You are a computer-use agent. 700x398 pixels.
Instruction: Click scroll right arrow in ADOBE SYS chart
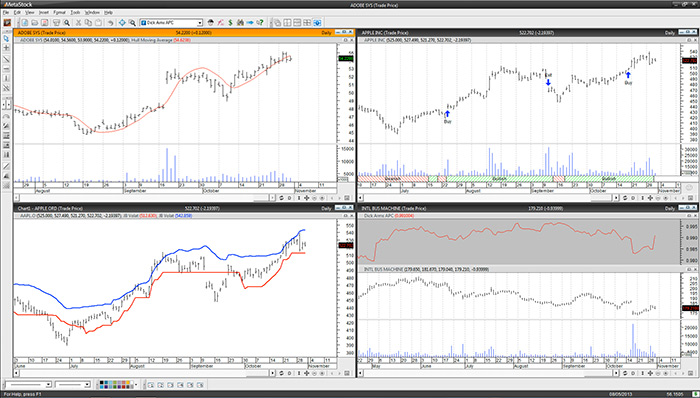point(272,198)
